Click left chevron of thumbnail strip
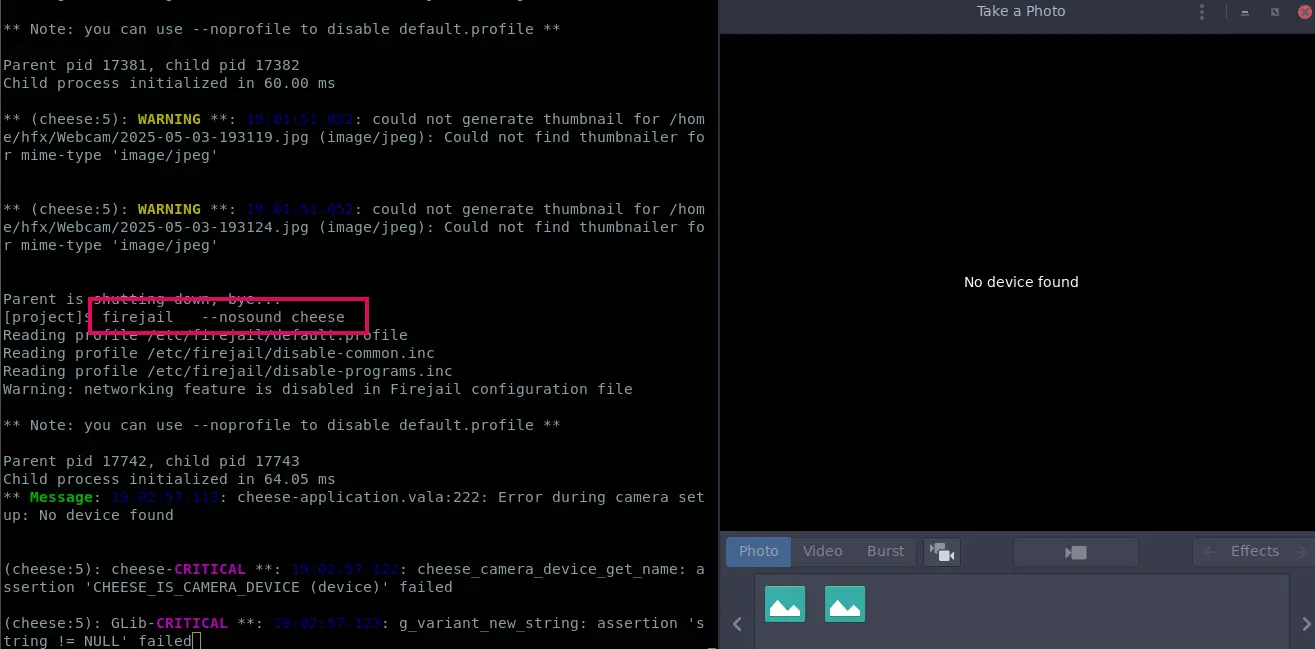Screen dimensions: 1315x649 coord(737,624)
